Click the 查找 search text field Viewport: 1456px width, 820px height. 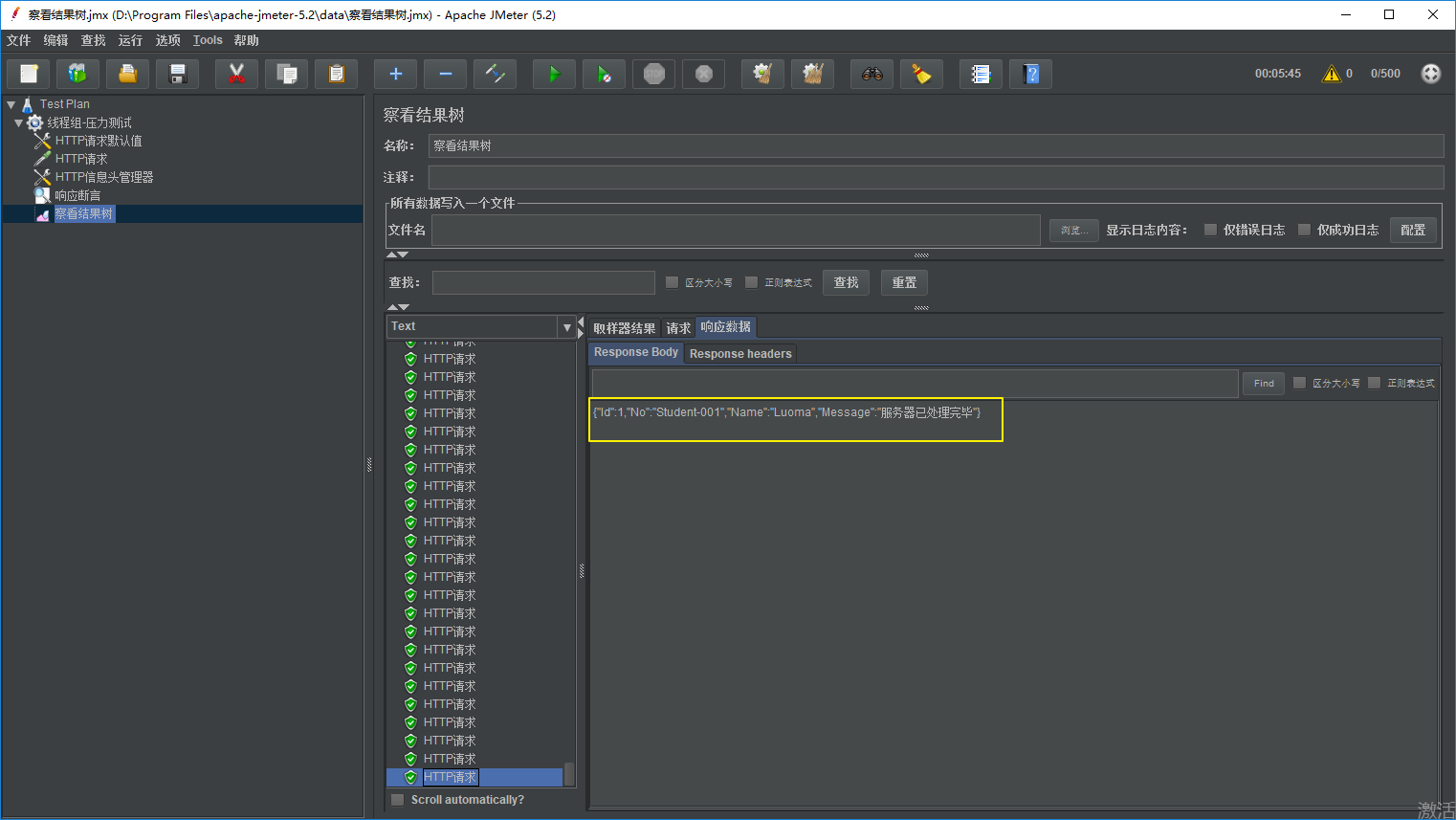click(543, 282)
